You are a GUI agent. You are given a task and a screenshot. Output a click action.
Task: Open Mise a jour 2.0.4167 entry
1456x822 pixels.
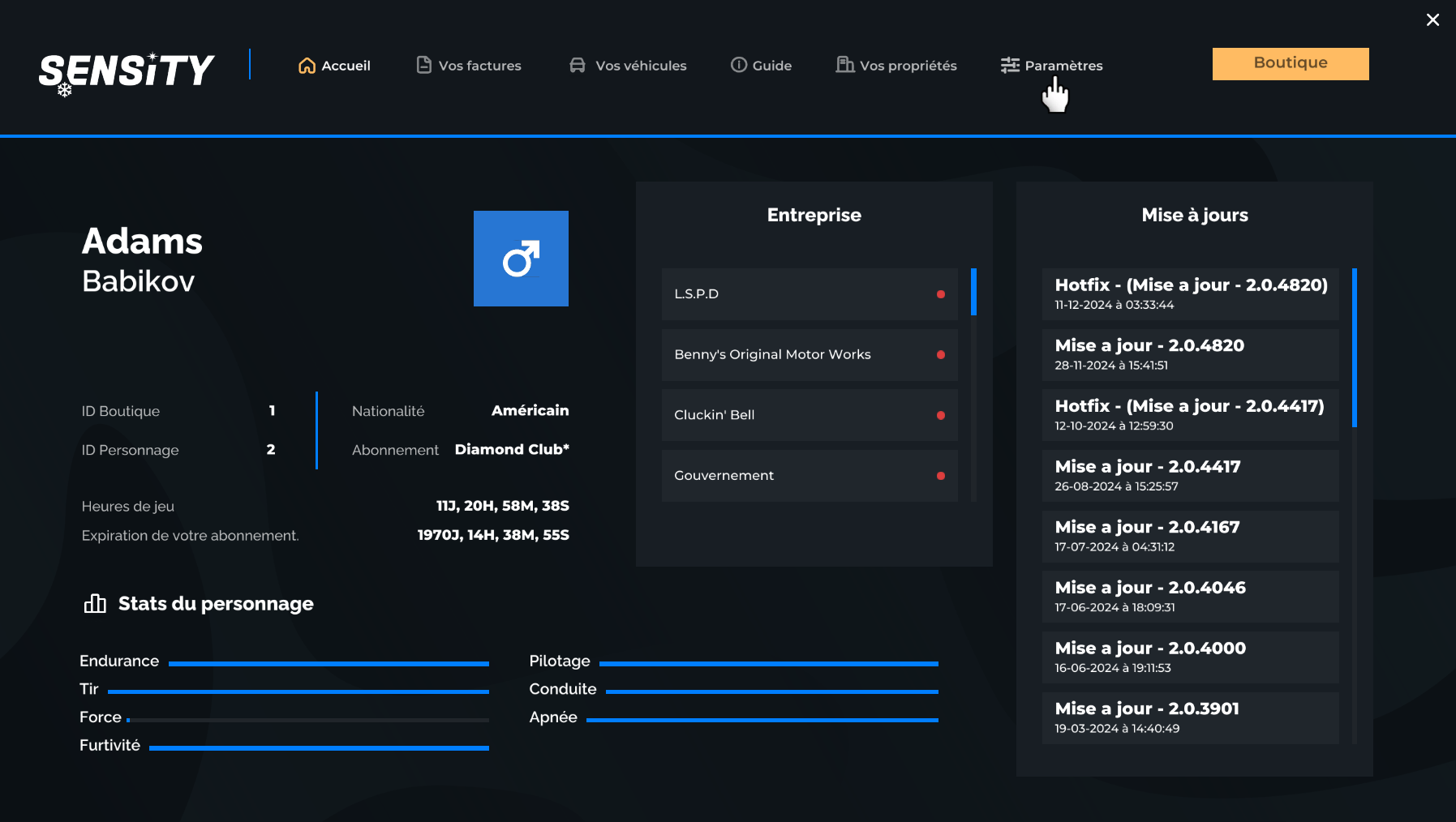click(x=1191, y=537)
